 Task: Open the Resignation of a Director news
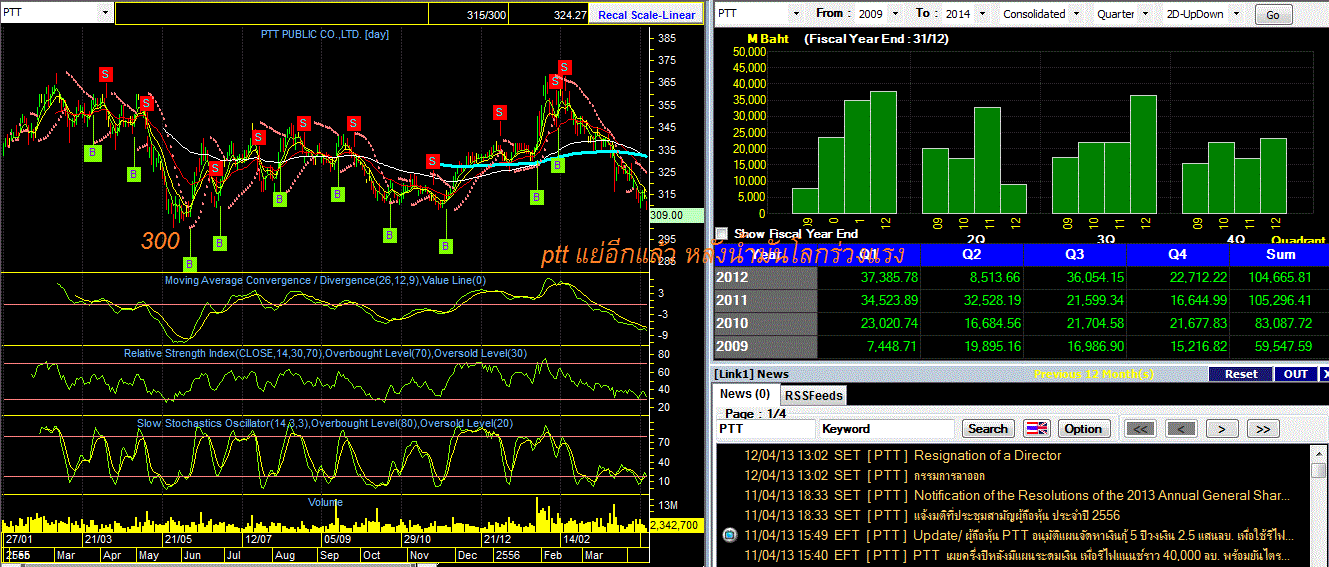click(988, 455)
